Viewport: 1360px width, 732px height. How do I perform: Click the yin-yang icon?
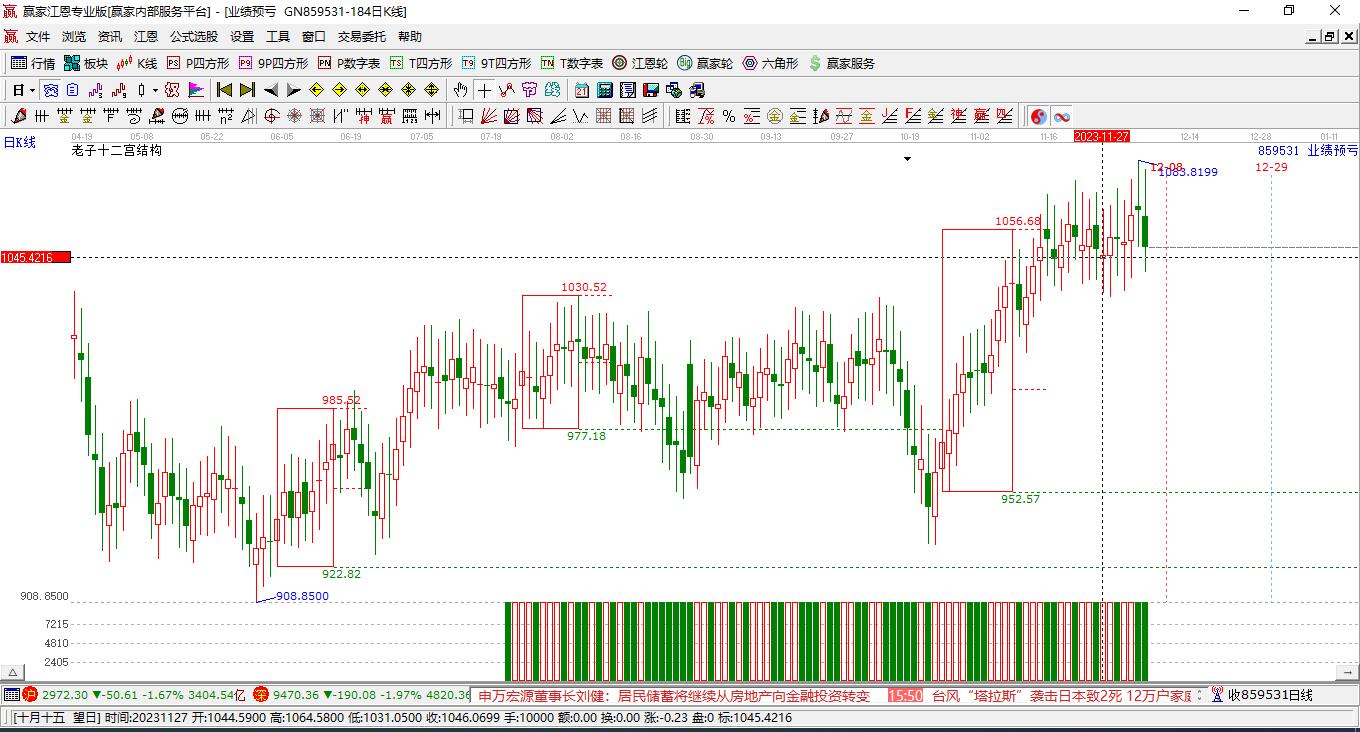click(1038, 116)
